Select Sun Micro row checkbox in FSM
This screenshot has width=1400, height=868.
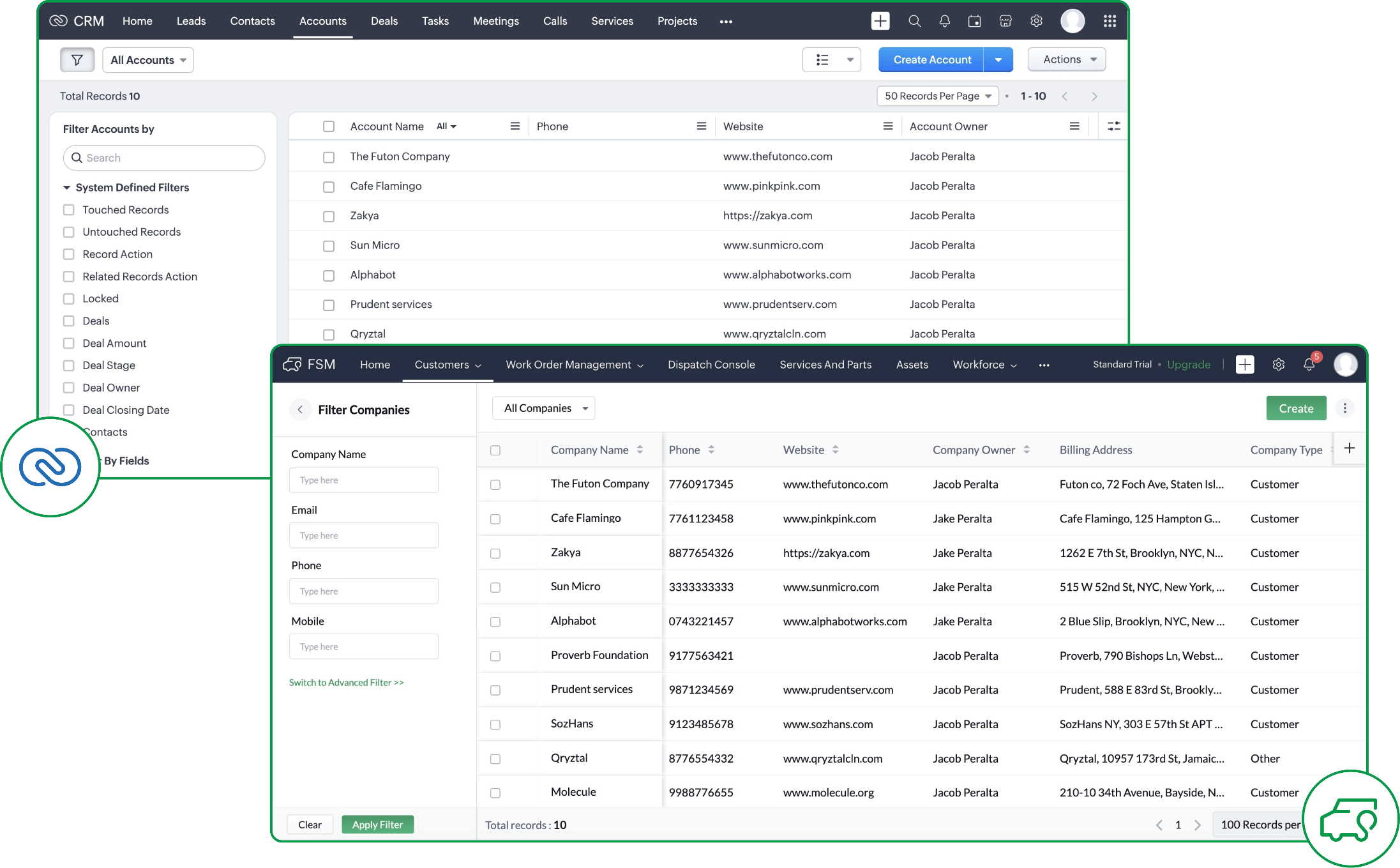pos(495,588)
